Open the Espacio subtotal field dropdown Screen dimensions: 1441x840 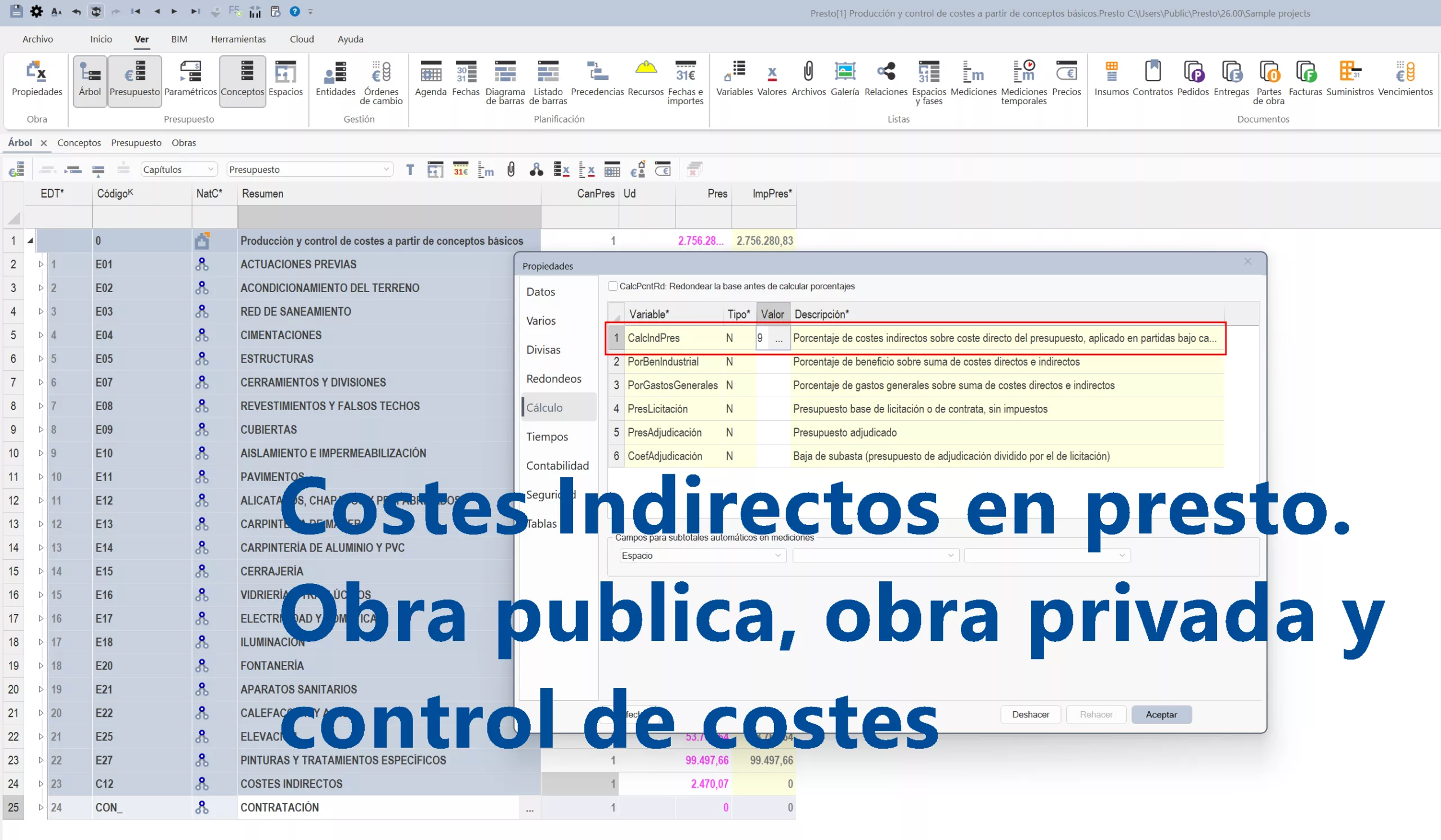(x=702, y=555)
